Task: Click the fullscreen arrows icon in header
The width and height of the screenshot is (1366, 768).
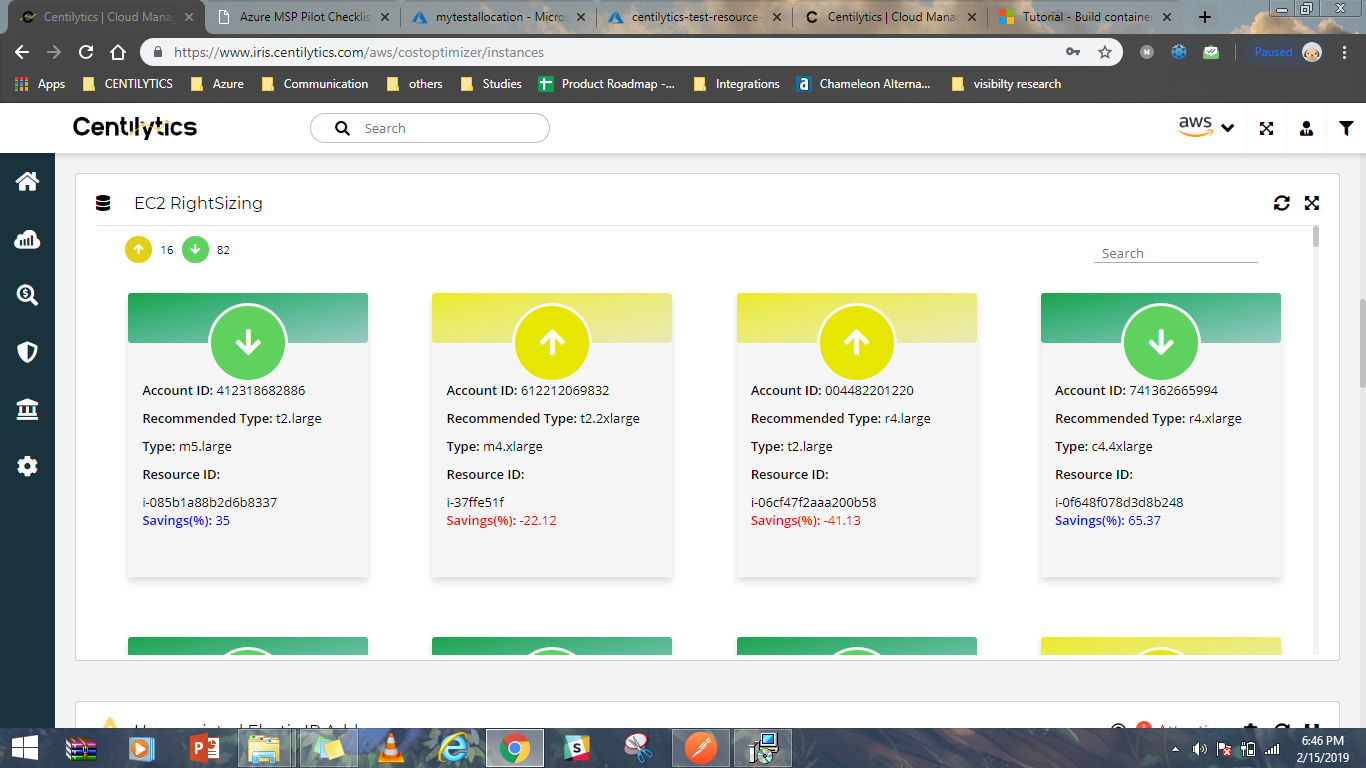Action: click(1266, 128)
